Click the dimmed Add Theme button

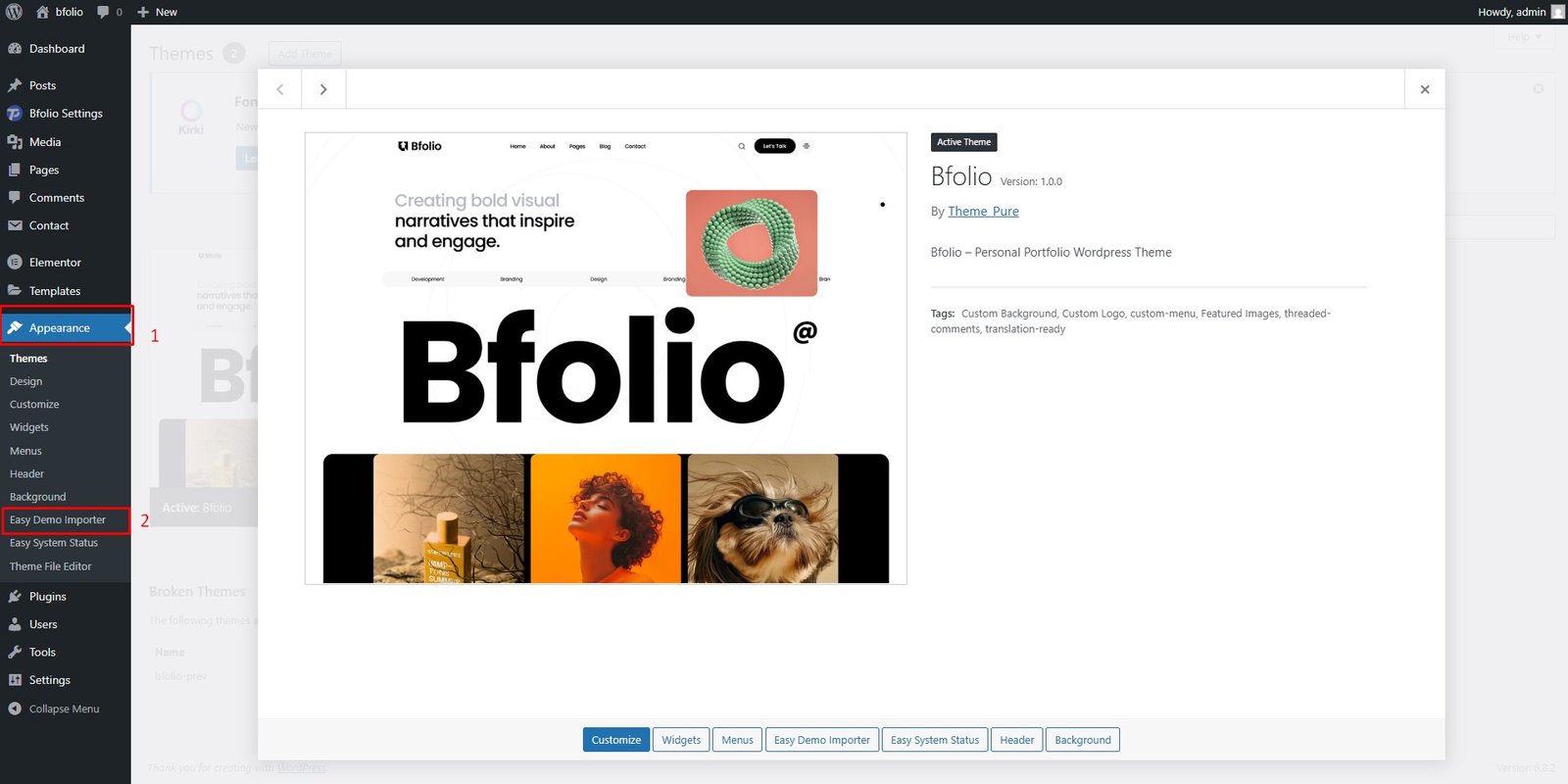click(305, 54)
